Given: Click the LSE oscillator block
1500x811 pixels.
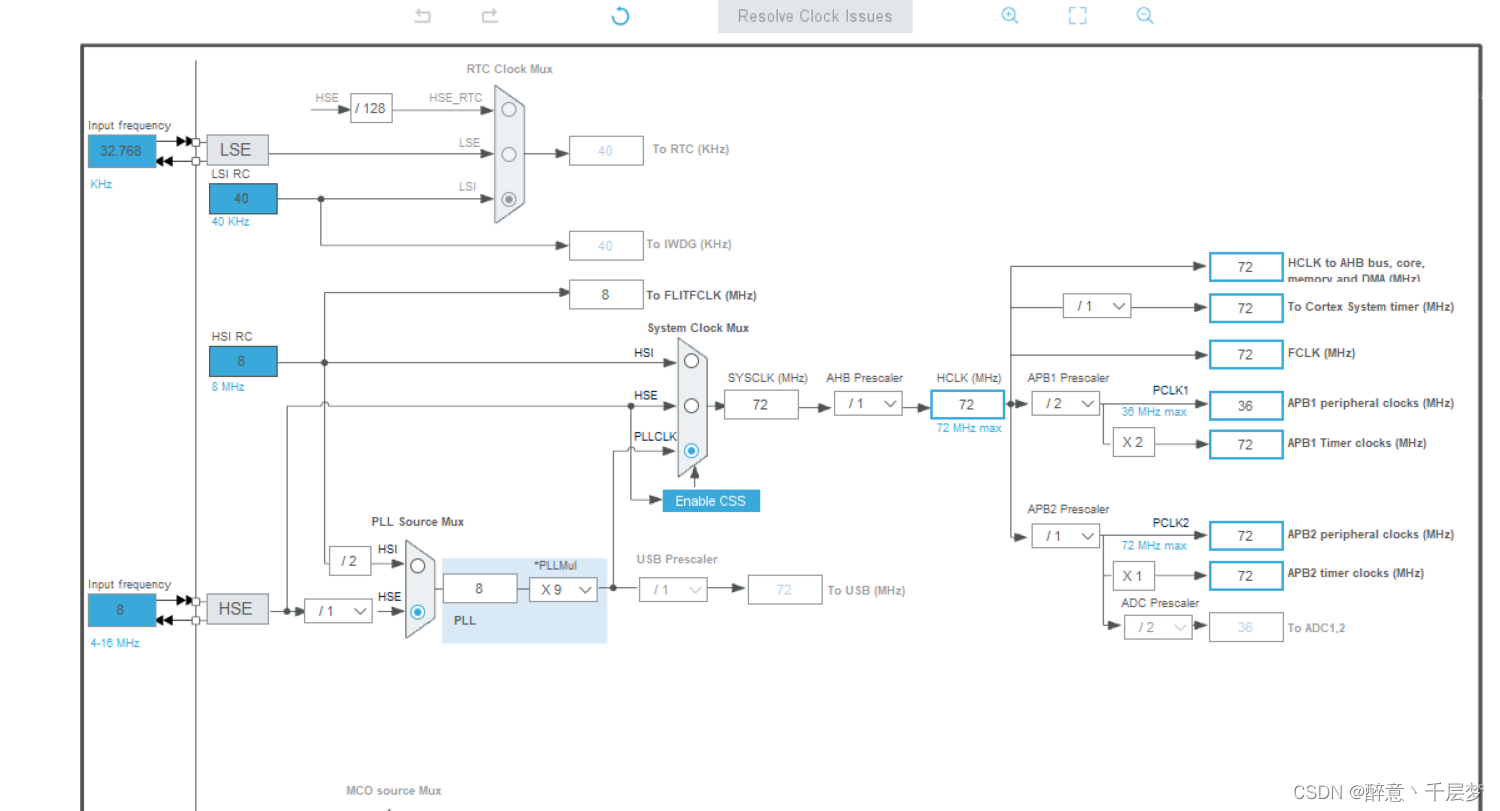Looking at the screenshot, I should [x=238, y=150].
